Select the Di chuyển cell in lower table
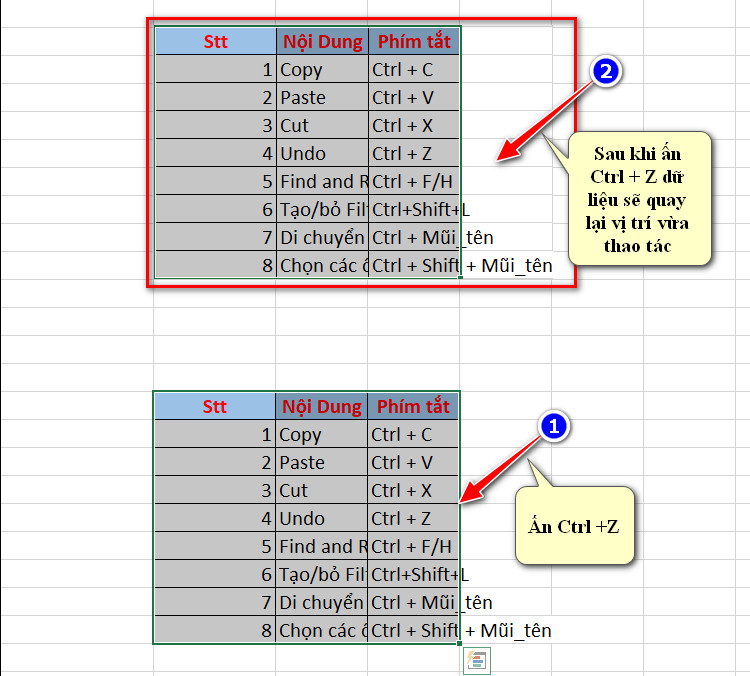The height and width of the screenshot is (676, 750). pos(321,602)
